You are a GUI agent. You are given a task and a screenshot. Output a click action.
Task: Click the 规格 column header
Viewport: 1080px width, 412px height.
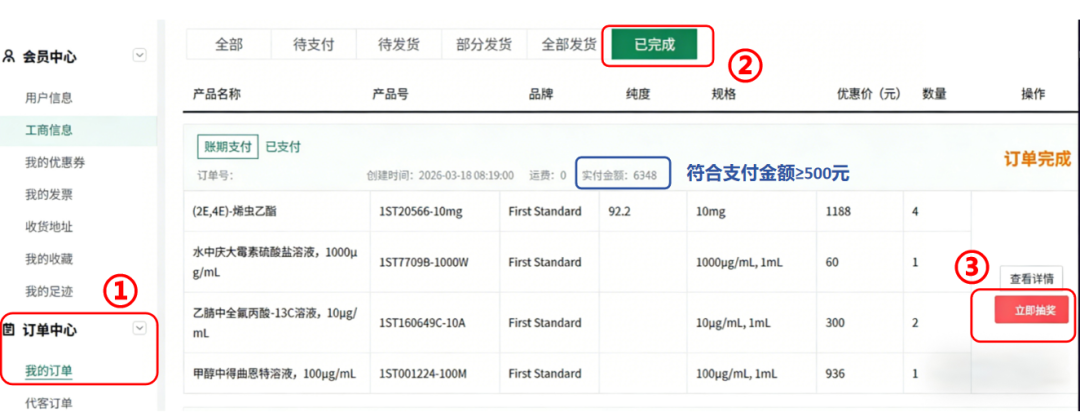click(x=723, y=94)
